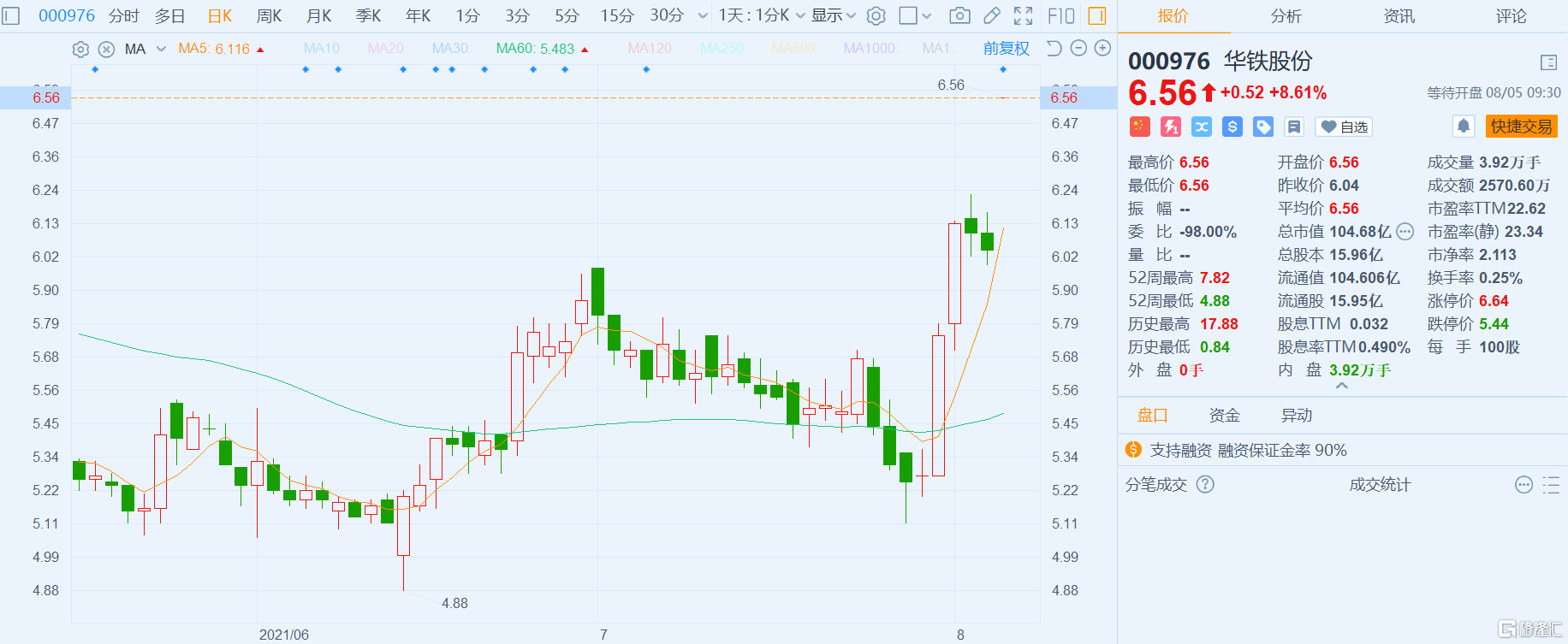Click the price alert bell icon
The image size is (1568, 644).
(x=1464, y=127)
